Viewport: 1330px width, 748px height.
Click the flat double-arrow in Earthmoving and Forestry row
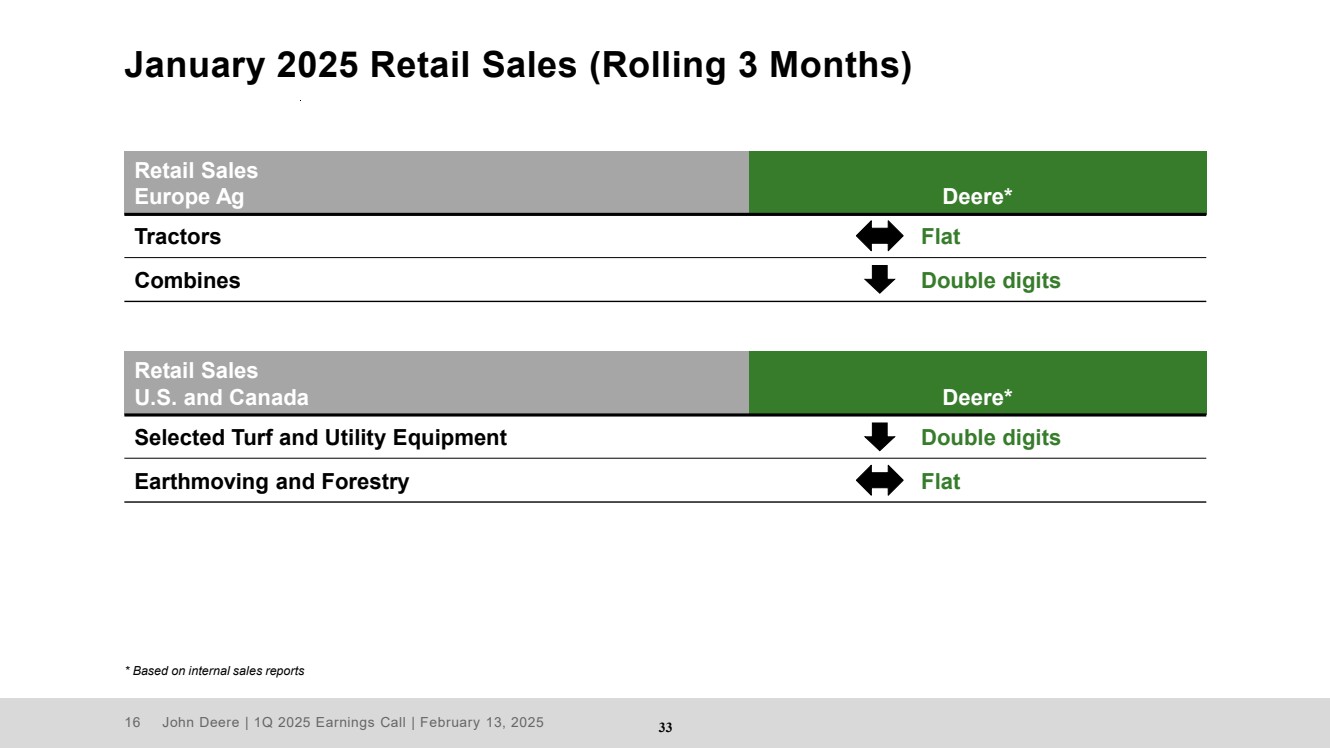pyautogui.click(x=879, y=482)
